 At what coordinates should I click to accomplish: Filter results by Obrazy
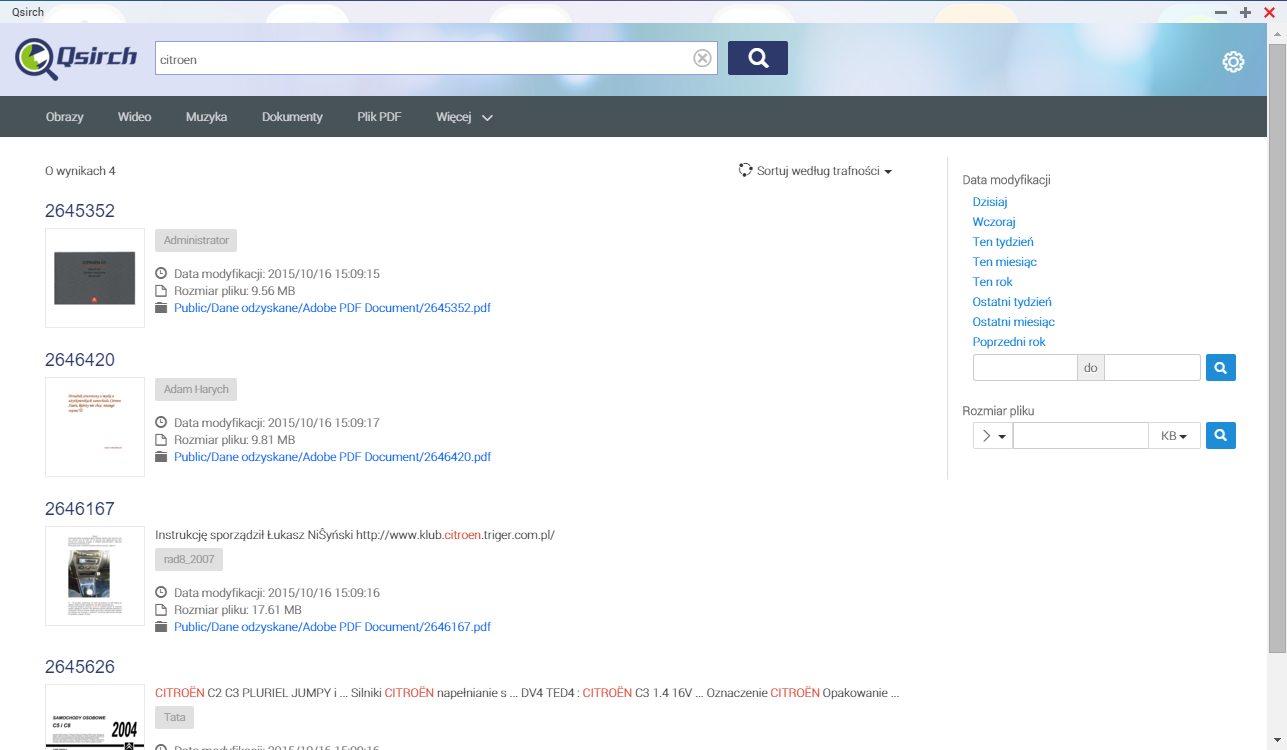tap(65, 117)
